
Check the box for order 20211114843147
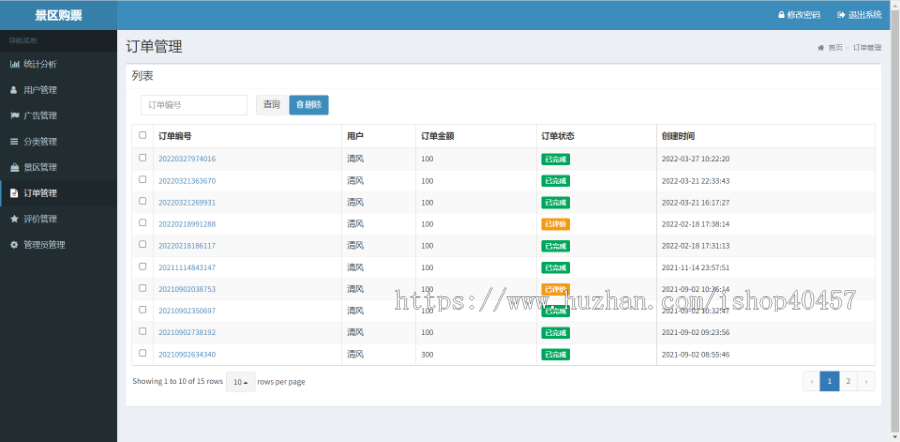(x=143, y=266)
